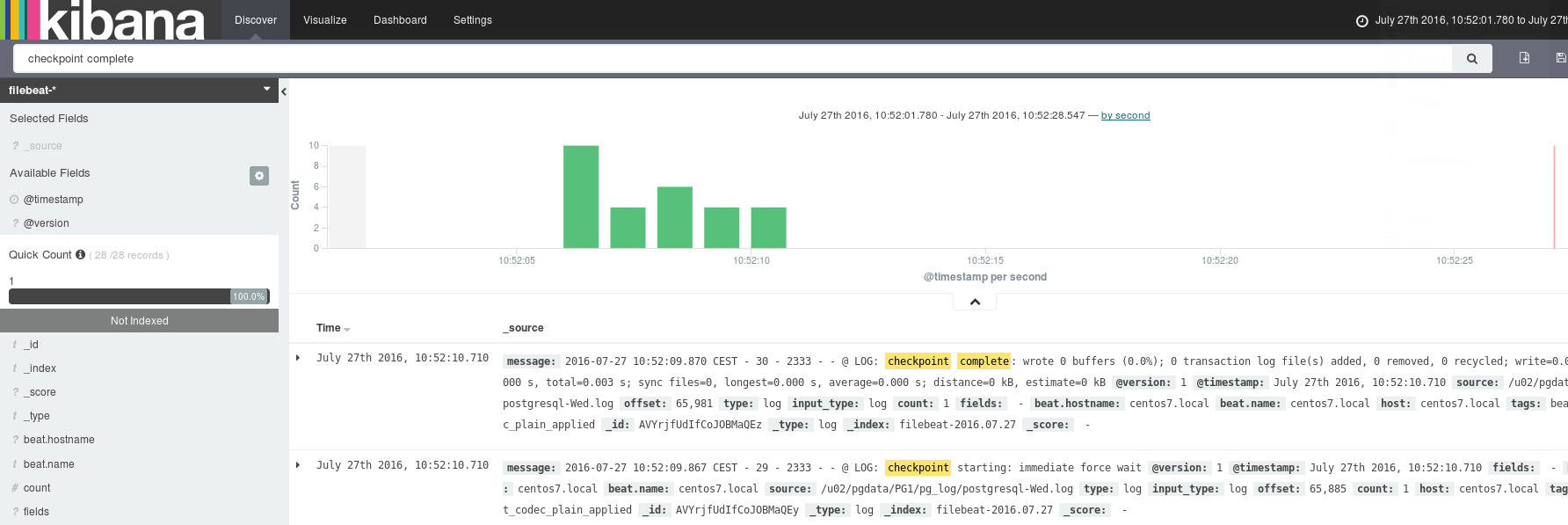Expand the checkpoint starting log row
Image resolution: width=1568 pixels, height=525 pixels.
[298, 465]
